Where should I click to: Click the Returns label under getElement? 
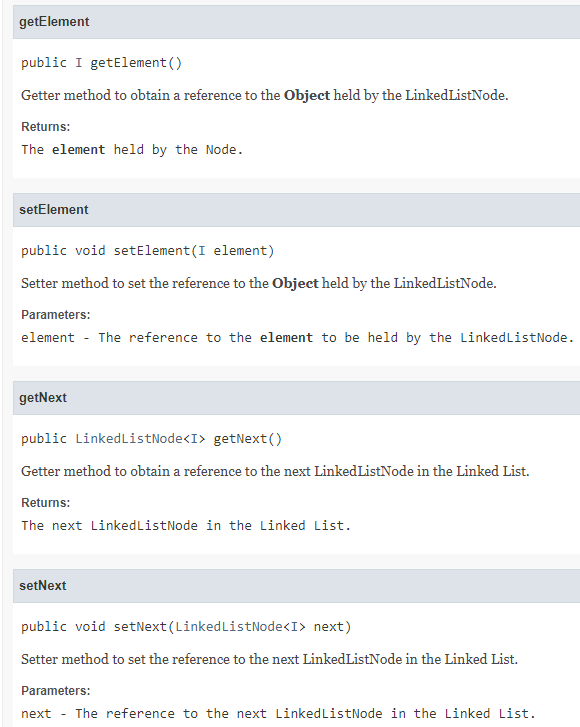[45, 127]
